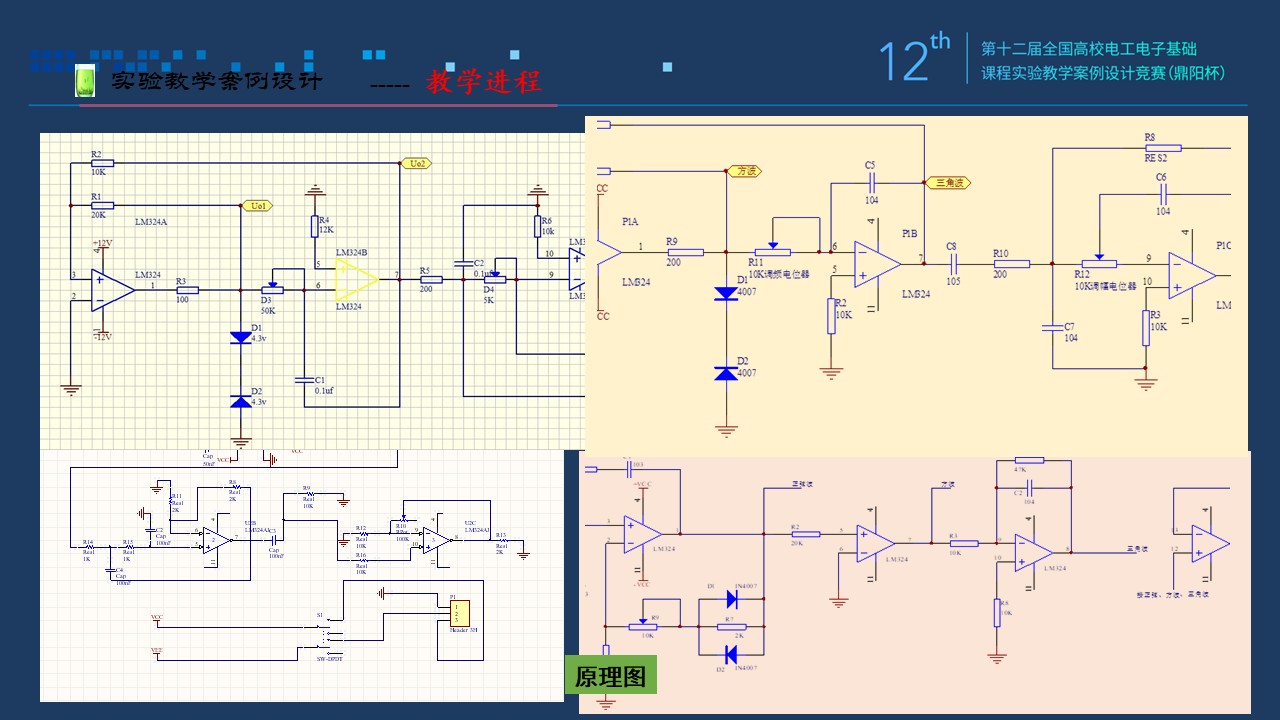Click the red 教学进程 heading text
This screenshot has width=1280, height=720.
coord(483,82)
